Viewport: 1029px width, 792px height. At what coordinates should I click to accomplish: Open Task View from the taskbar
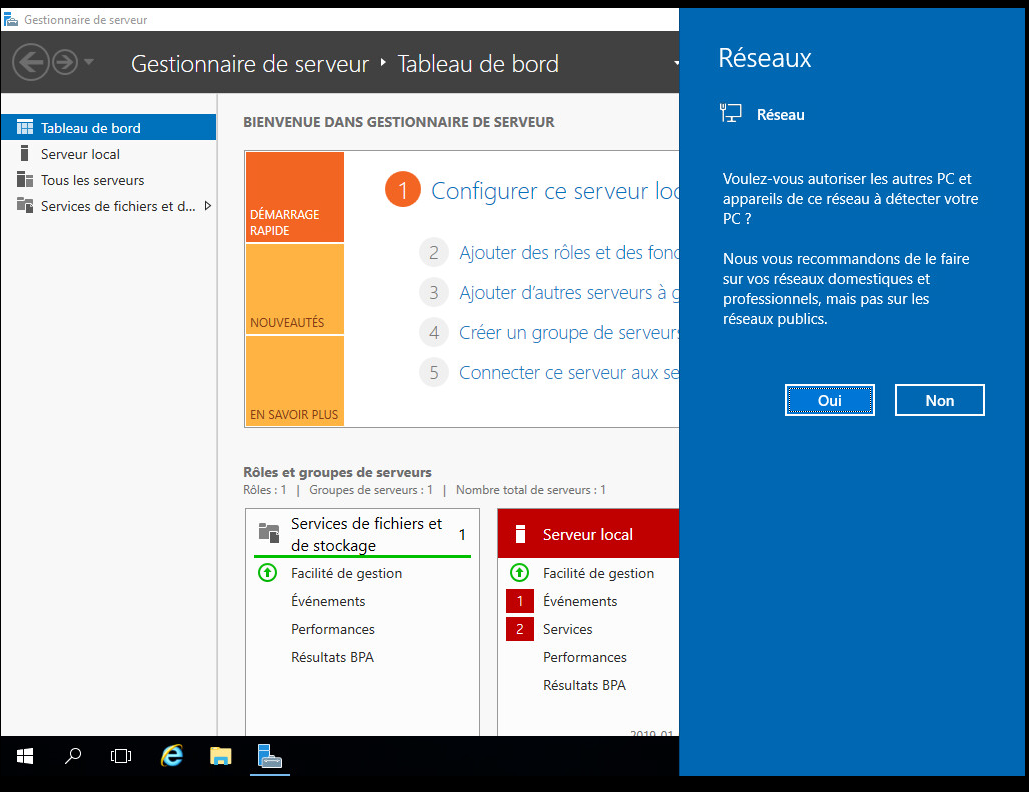pos(121,756)
